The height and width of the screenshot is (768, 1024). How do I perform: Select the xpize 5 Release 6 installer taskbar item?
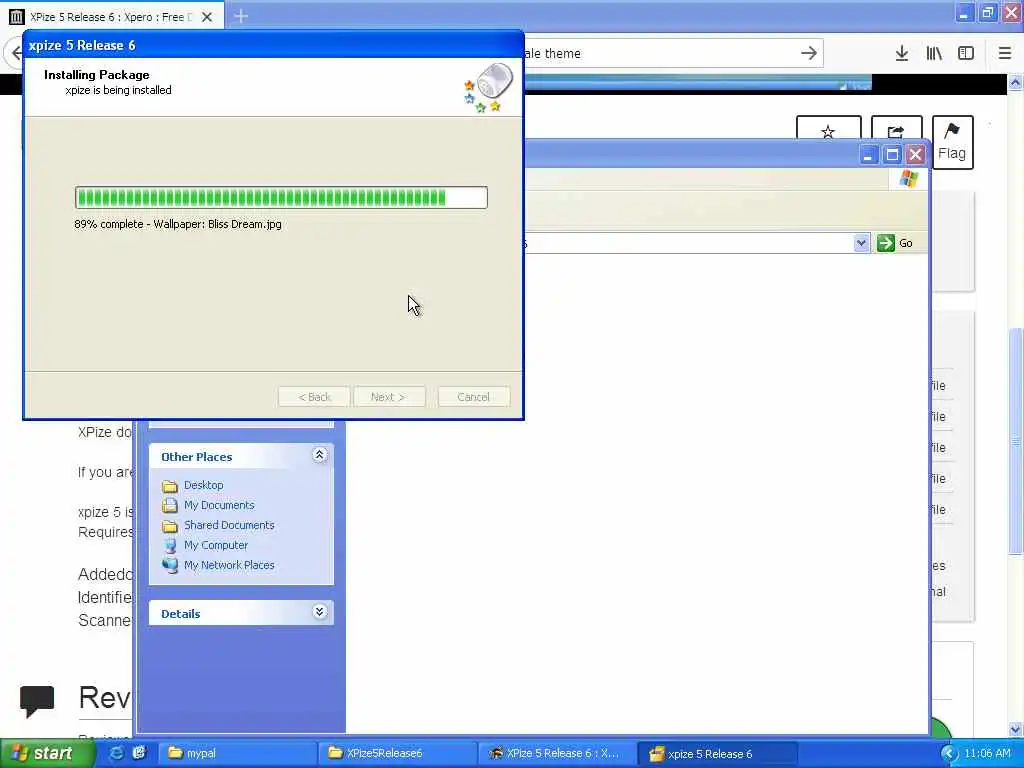(x=717, y=754)
